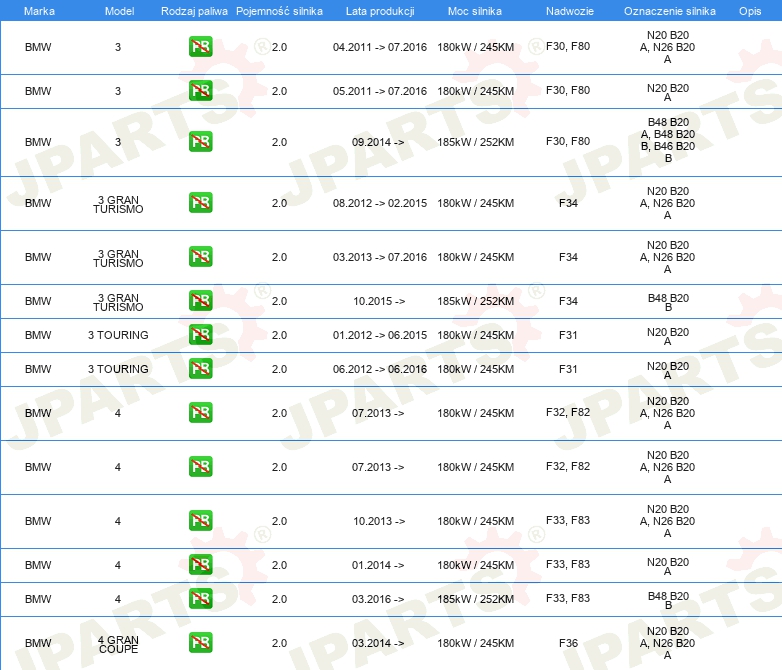Viewport: 782px width, 670px height.
Task: Click petrol fuel icon in 10.2013 row
Action: [x=200, y=520]
